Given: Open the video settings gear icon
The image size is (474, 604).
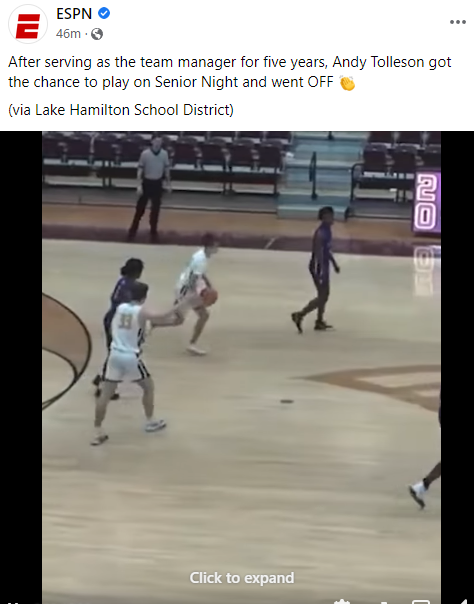Looking at the screenshot, I should (x=341, y=601).
